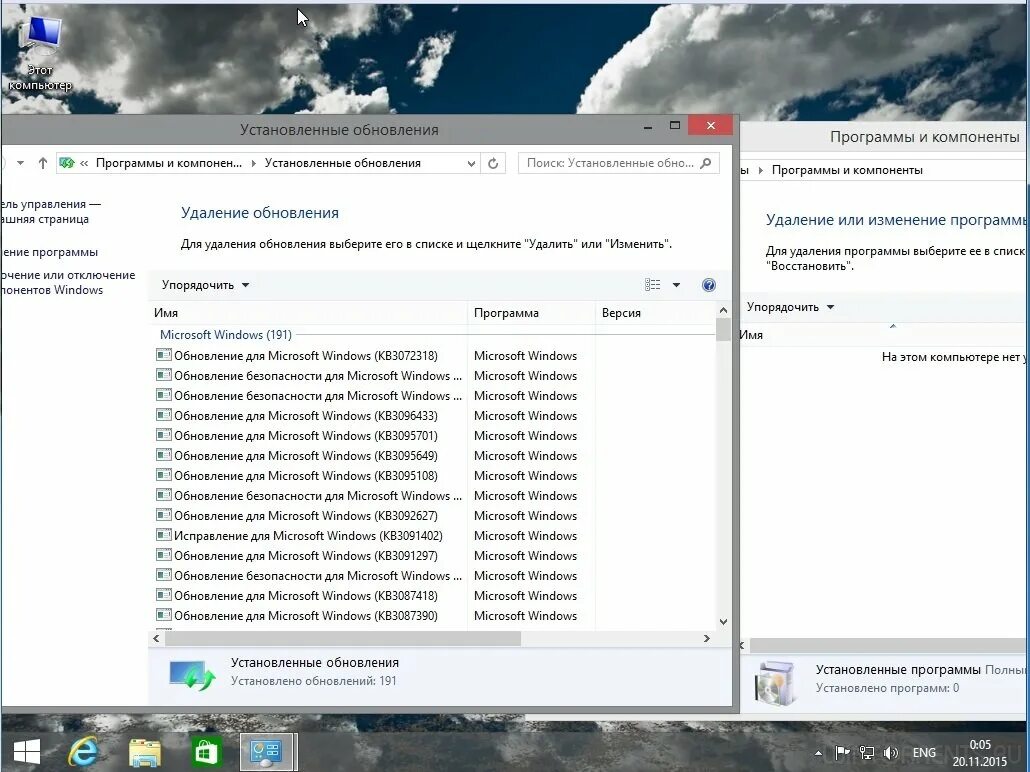This screenshot has height=772, width=1030.
Task: Open Windows Store from taskbar
Action: click(x=206, y=752)
